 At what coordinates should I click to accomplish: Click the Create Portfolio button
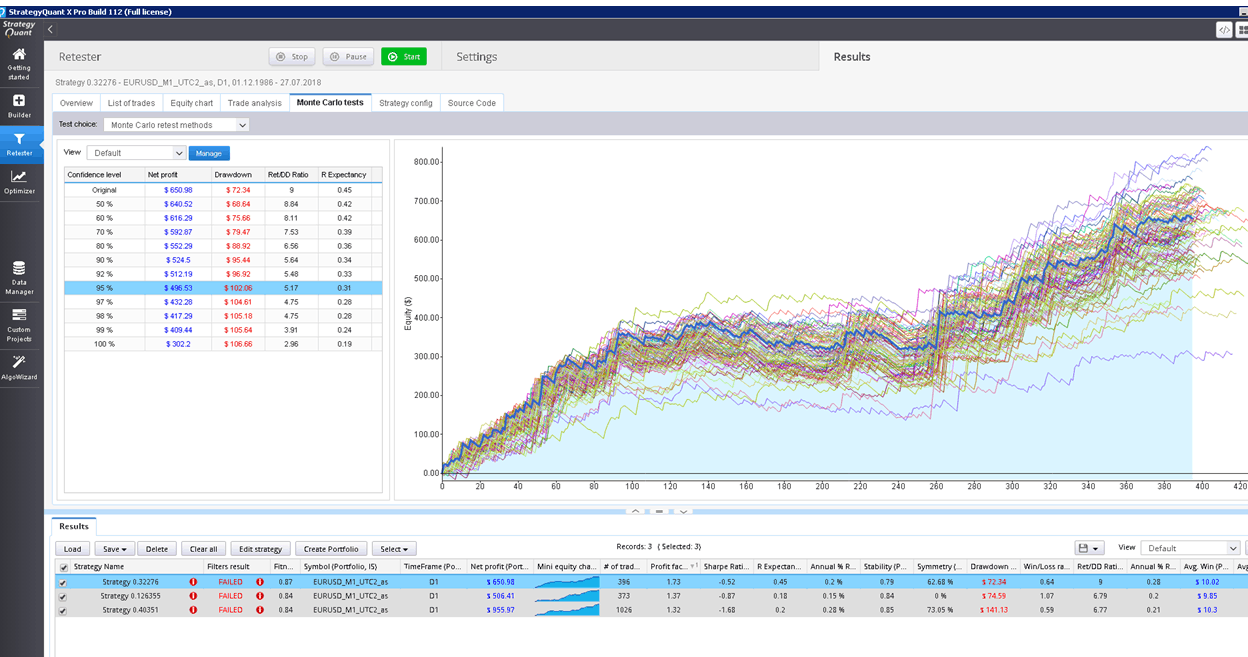pyautogui.click(x=331, y=549)
